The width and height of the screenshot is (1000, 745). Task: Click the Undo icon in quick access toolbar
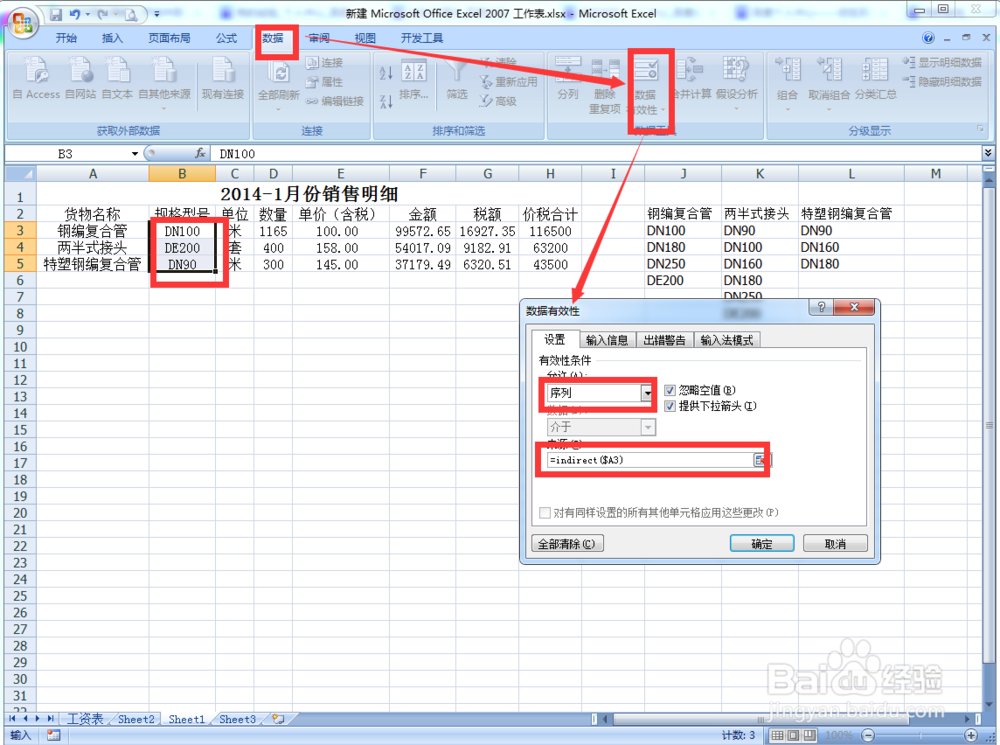[x=75, y=14]
